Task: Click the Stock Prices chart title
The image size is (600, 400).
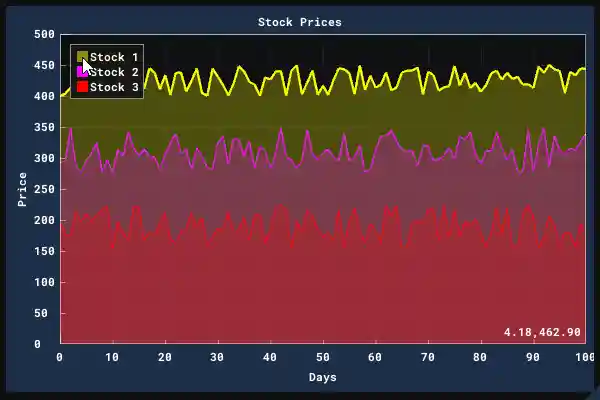Action: coord(299,22)
